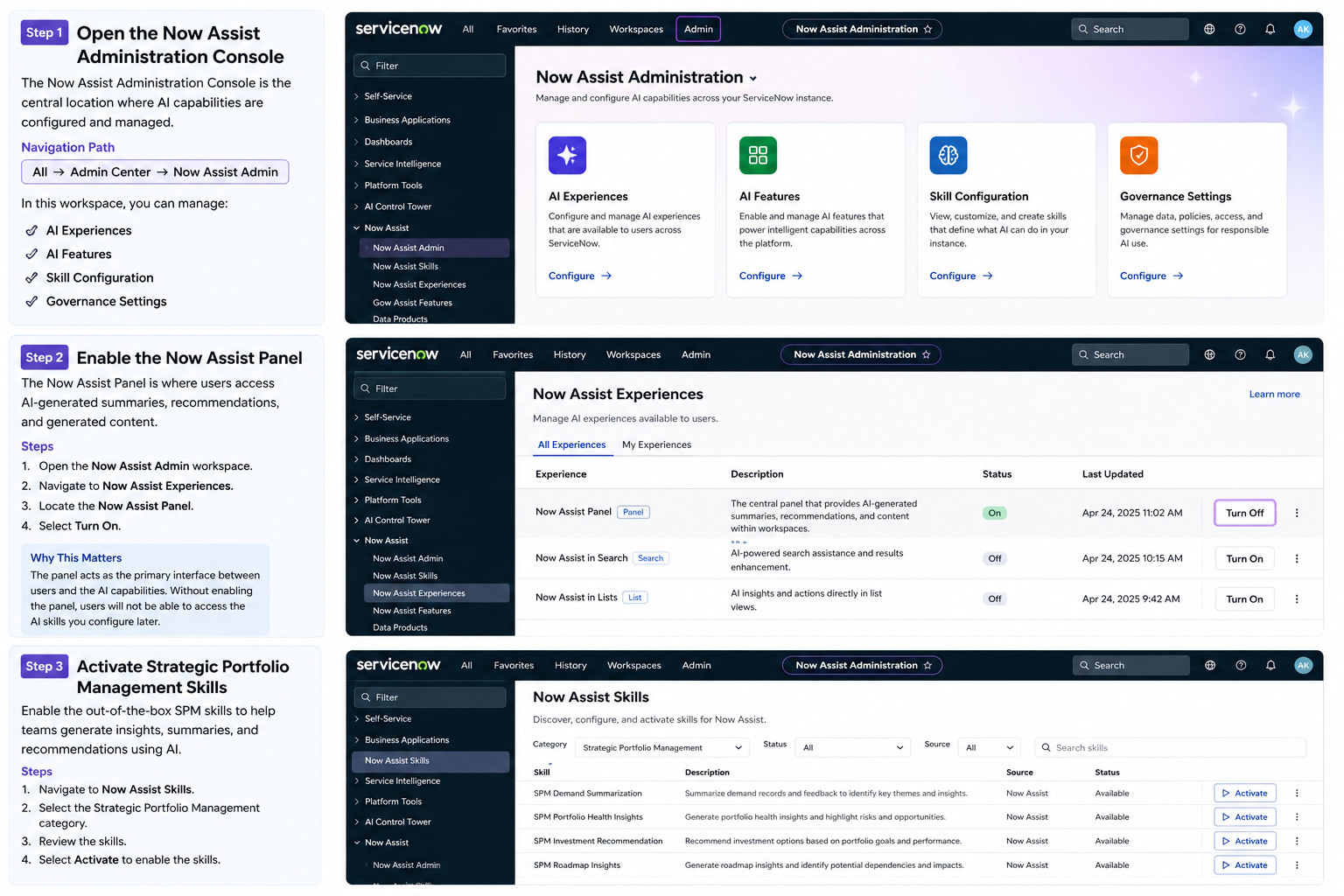Select Now Assist Admin in Administration page sidebar
Viewport: 1344px width, 896px height.
[x=434, y=248]
